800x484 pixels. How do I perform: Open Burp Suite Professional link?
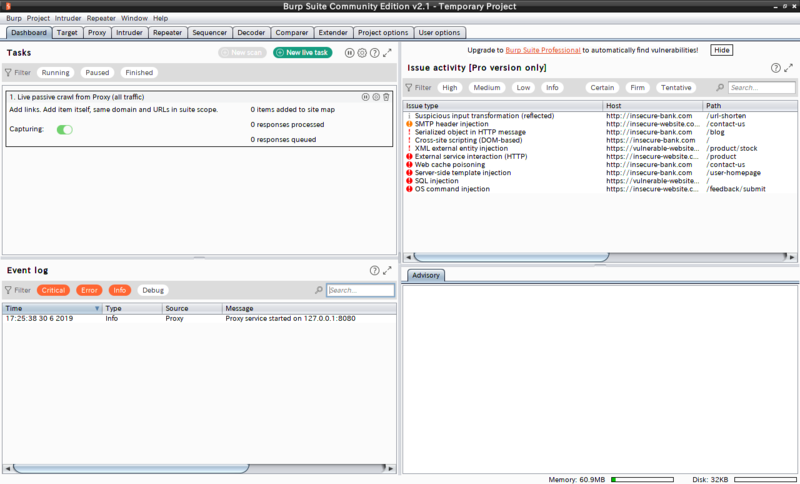click(x=543, y=50)
